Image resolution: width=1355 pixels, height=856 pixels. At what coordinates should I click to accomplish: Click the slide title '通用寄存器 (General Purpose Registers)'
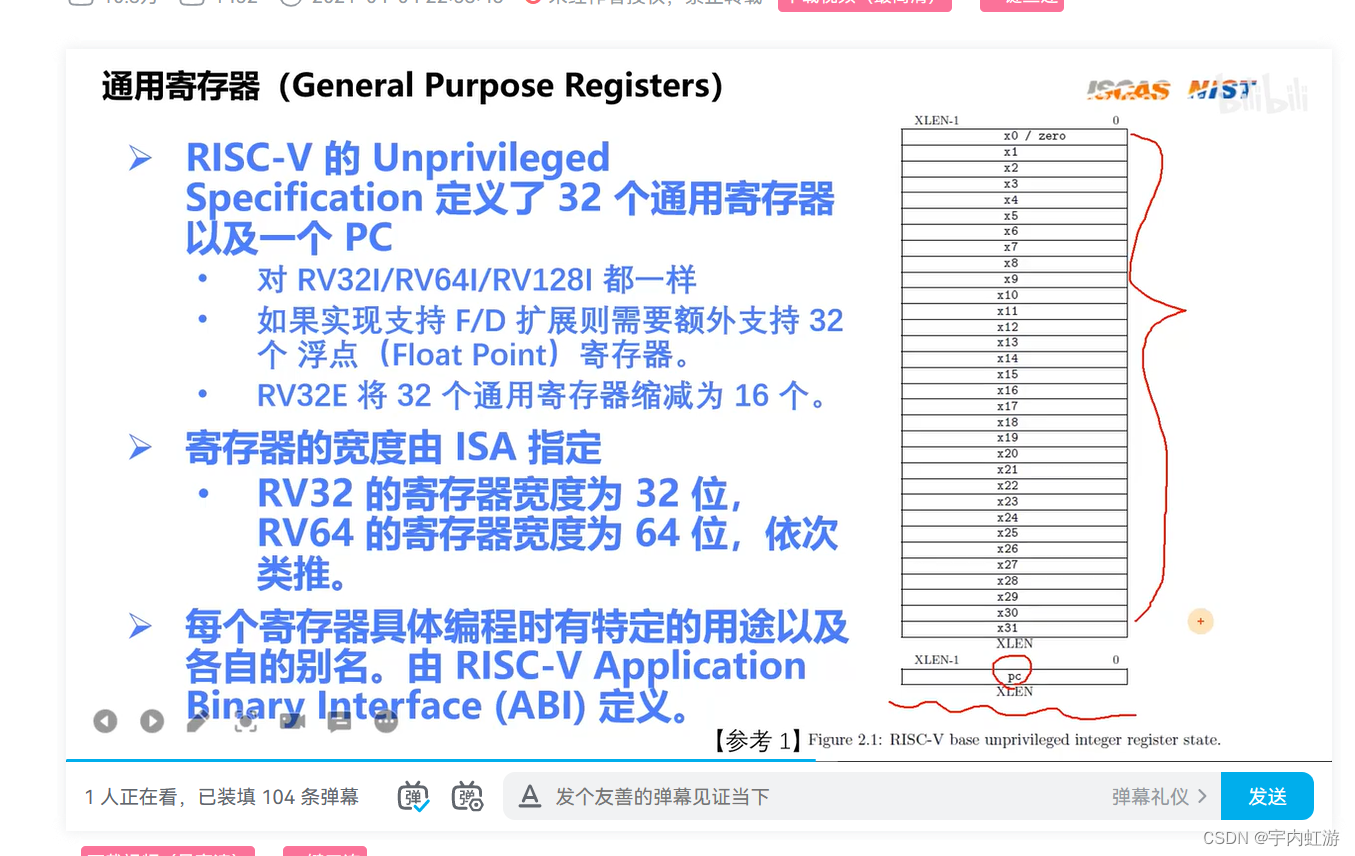[412, 87]
